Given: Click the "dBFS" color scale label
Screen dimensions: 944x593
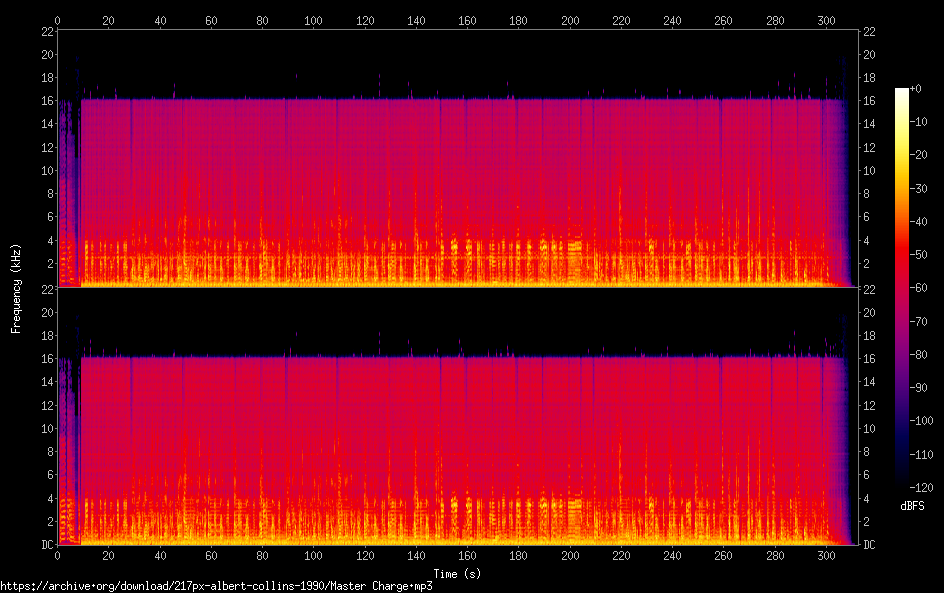Looking at the screenshot, I should (912, 506).
